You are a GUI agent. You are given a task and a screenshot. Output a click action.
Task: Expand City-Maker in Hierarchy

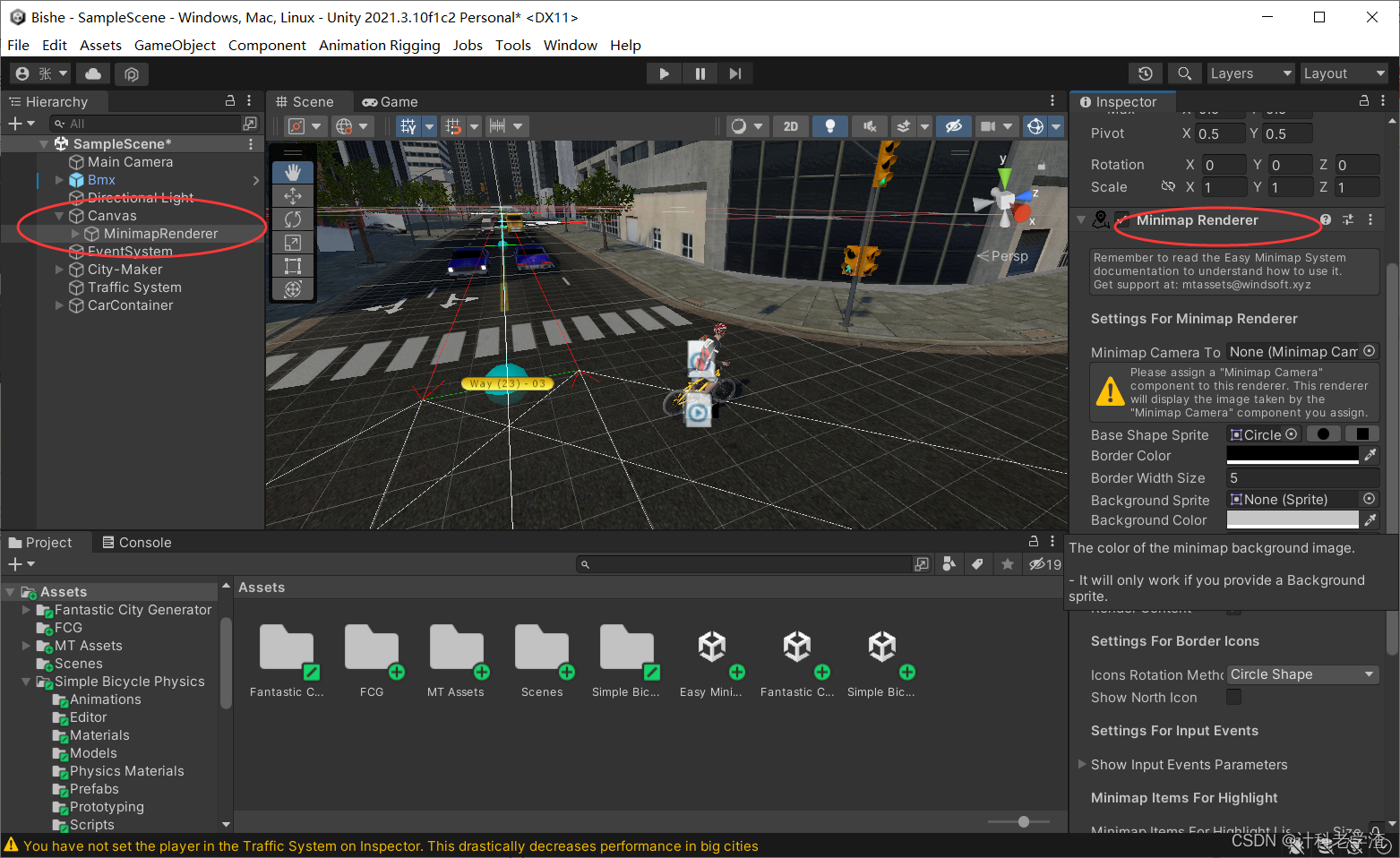click(60, 270)
